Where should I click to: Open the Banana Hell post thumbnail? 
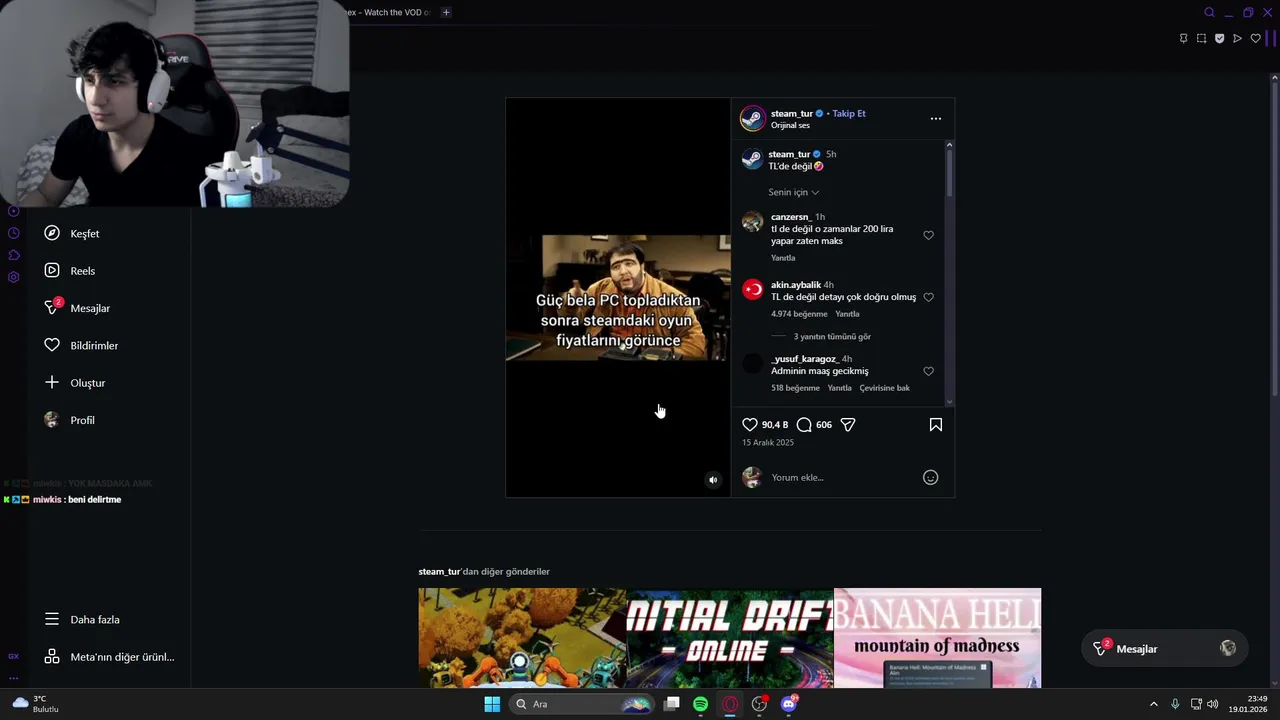(937, 638)
